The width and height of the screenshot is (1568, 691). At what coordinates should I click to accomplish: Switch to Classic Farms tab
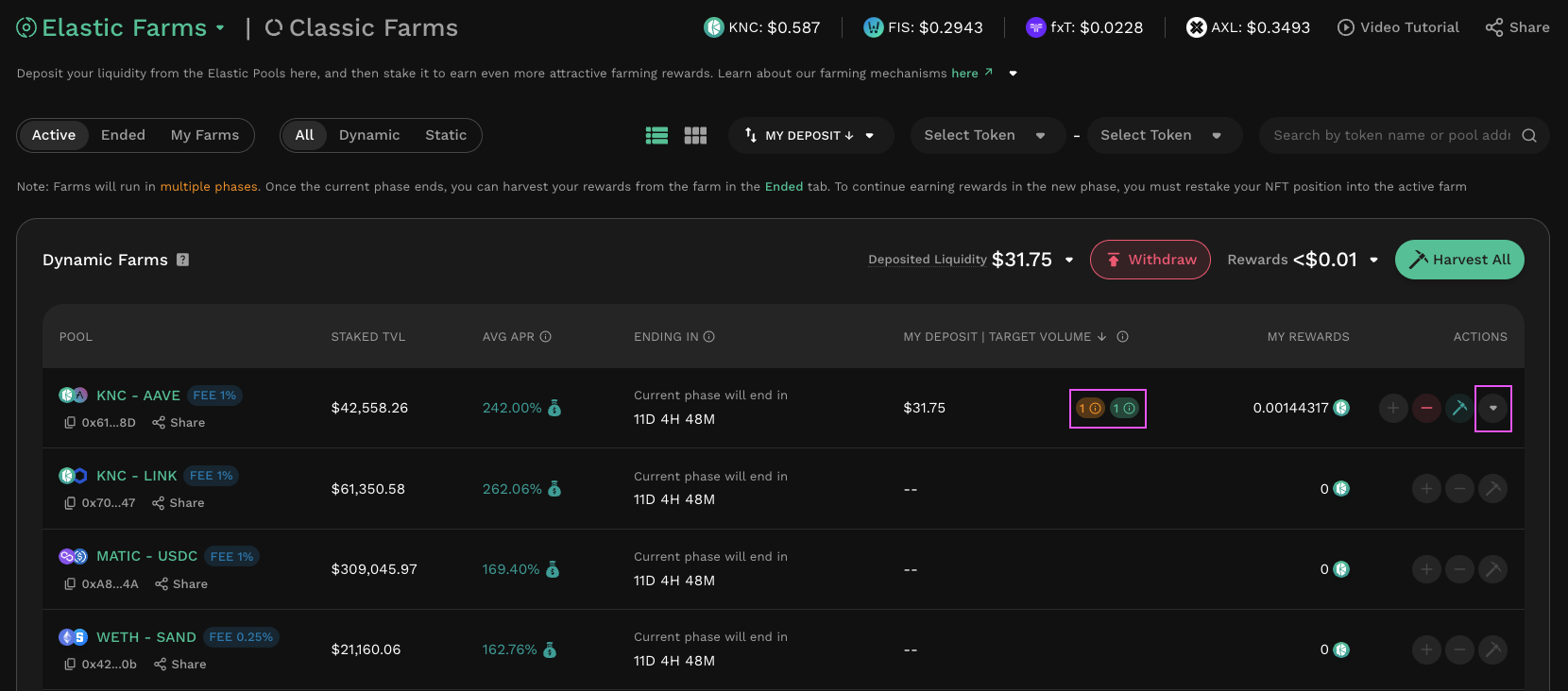coord(362,28)
